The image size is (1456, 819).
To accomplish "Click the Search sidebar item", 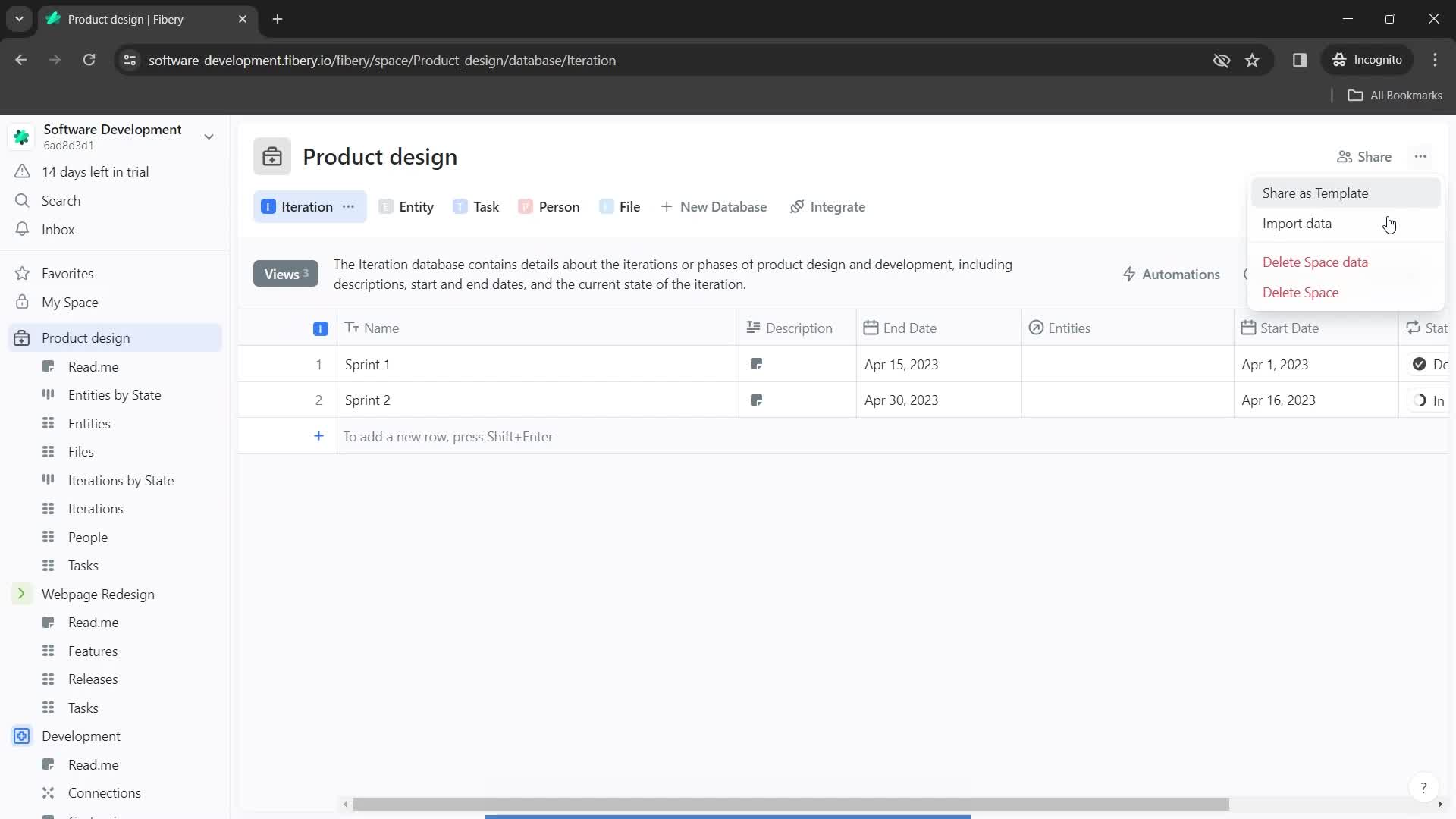I will click(115, 201).
